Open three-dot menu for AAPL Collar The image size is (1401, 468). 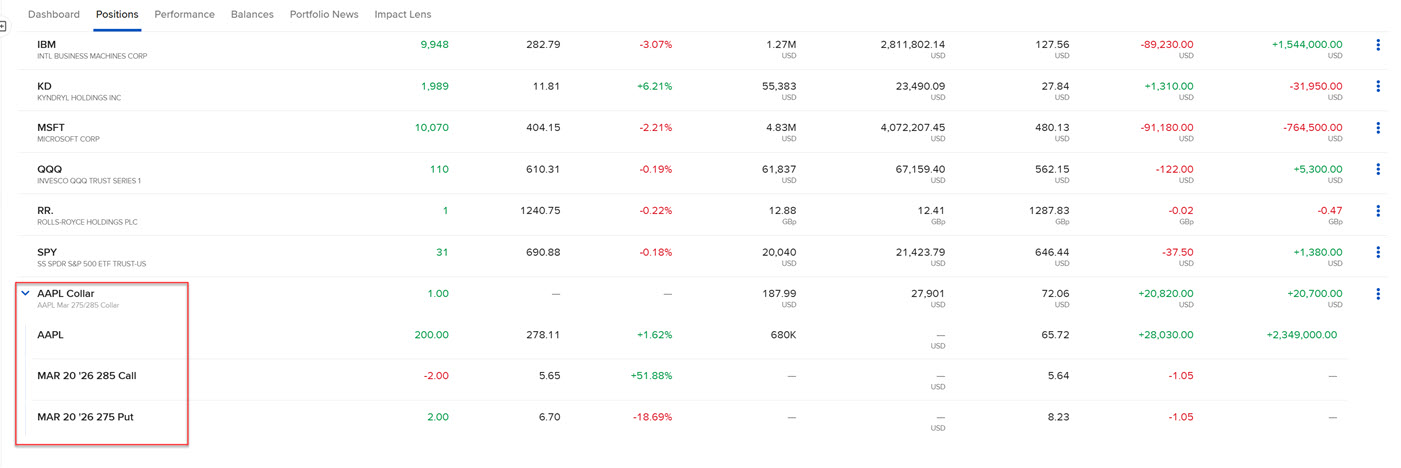pyautogui.click(x=1378, y=294)
